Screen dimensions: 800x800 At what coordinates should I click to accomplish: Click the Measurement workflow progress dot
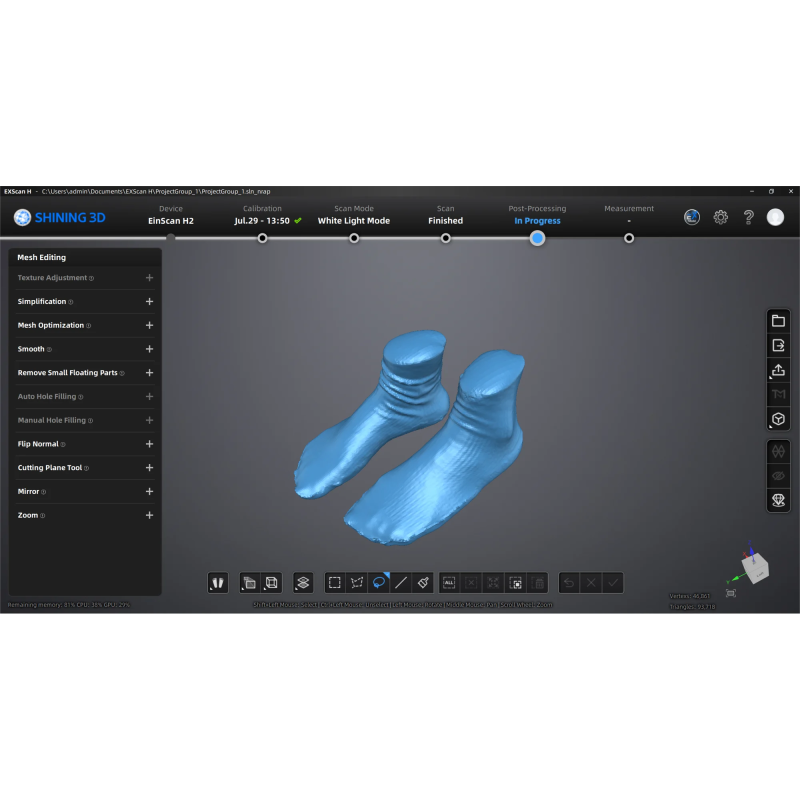click(x=629, y=238)
